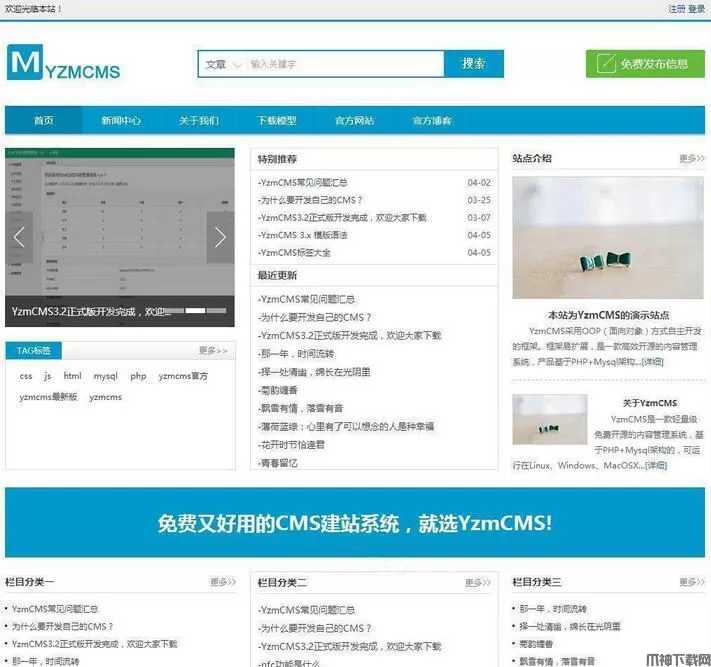Go to the 新闻中心 menu item

coord(120,121)
